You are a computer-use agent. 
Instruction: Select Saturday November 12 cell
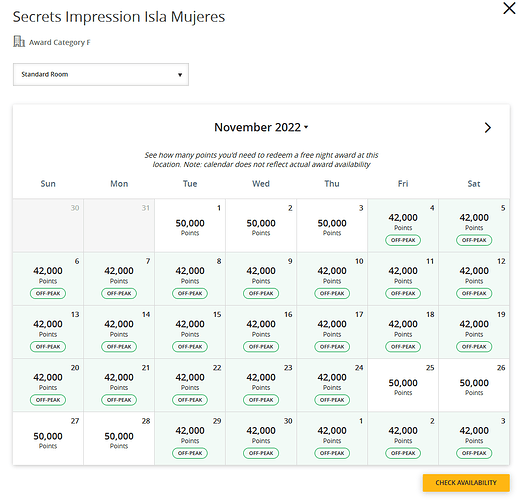coord(474,279)
